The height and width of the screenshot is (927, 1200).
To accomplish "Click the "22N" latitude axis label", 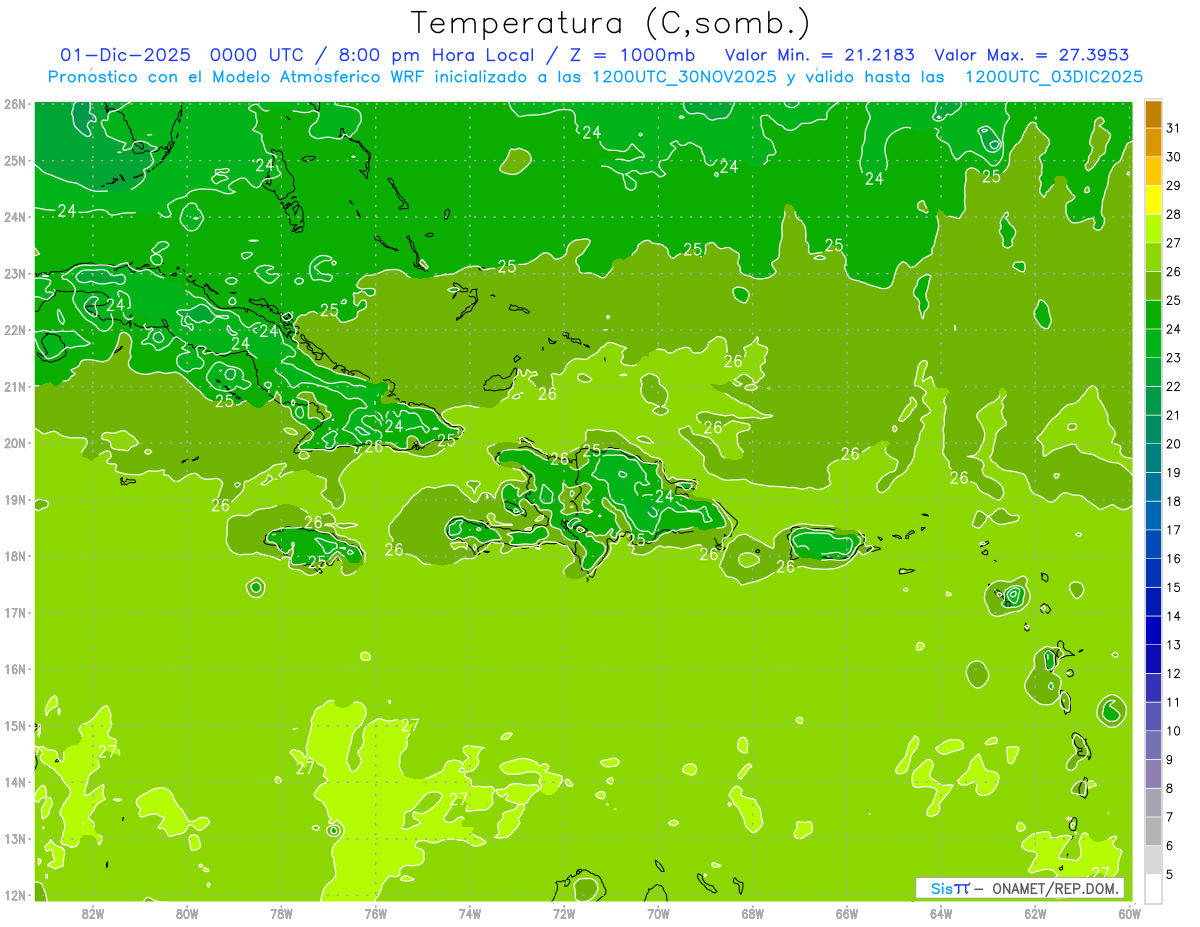I will [15, 330].
